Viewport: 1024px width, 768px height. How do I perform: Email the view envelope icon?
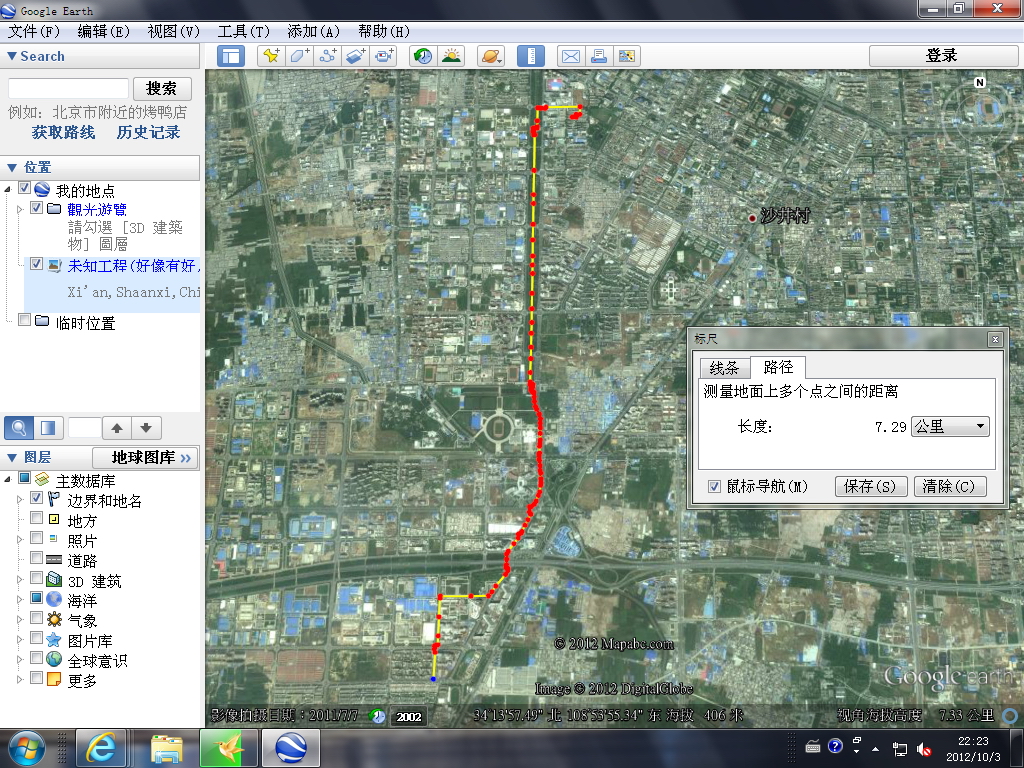(570, 56)
